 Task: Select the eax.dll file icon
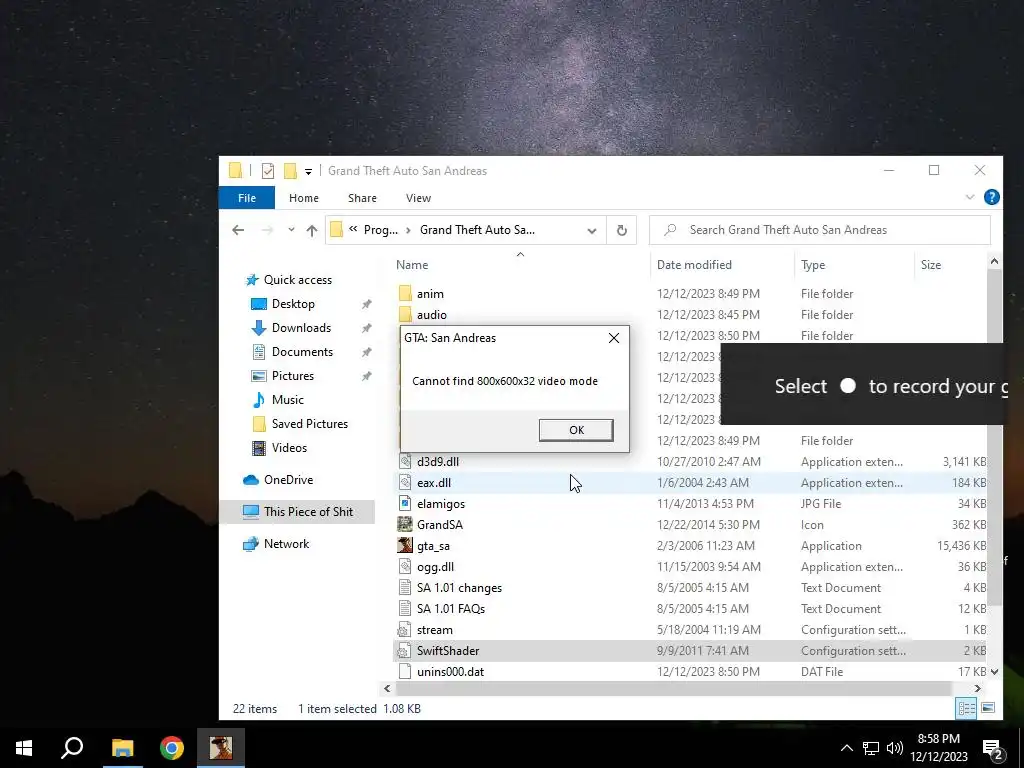coord(405,483)
